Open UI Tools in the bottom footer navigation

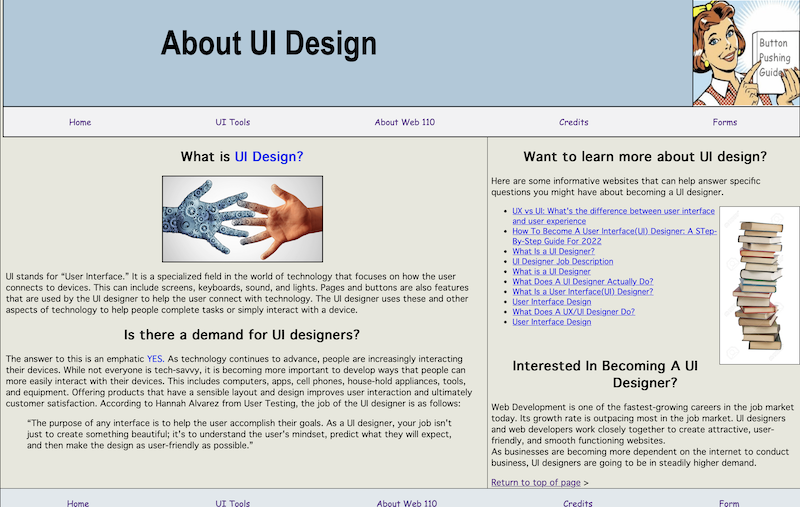point(233,503)
